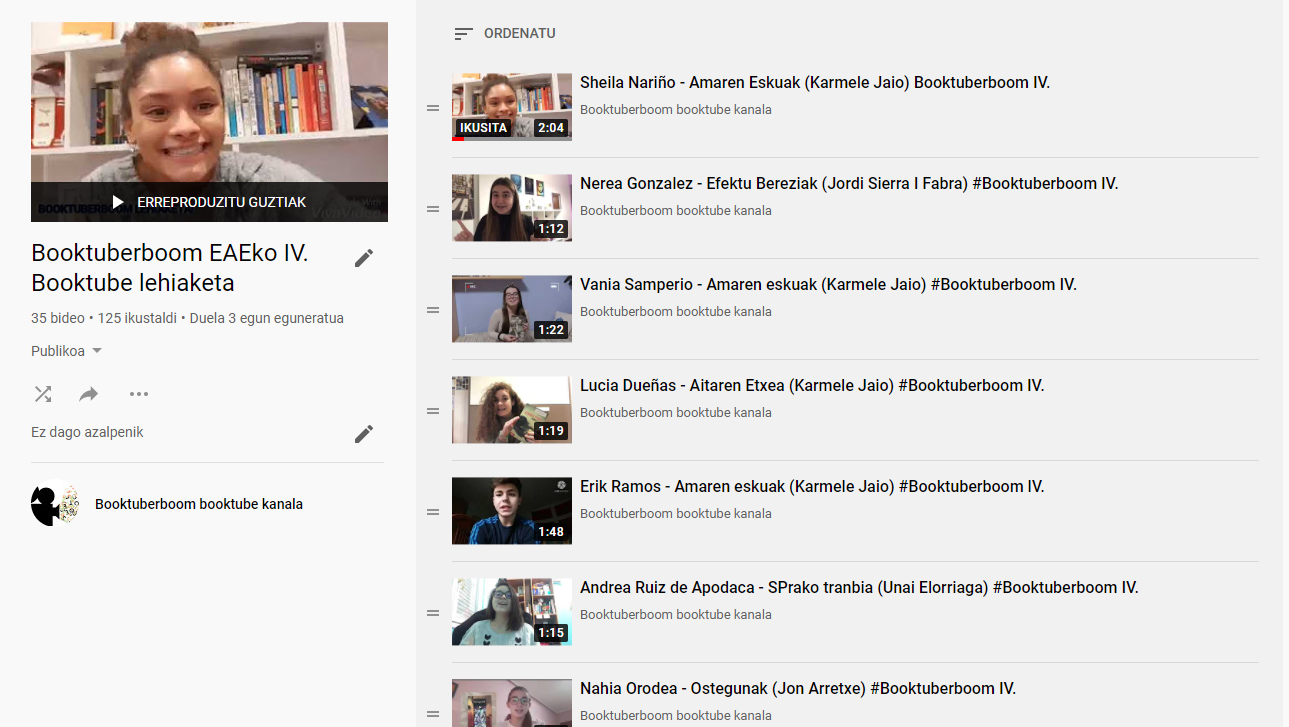The height and width of the screenshot is (727, 1289).
Task: Open Vania Samperio - Amaren eskuak title
Action: pos(828,285)
